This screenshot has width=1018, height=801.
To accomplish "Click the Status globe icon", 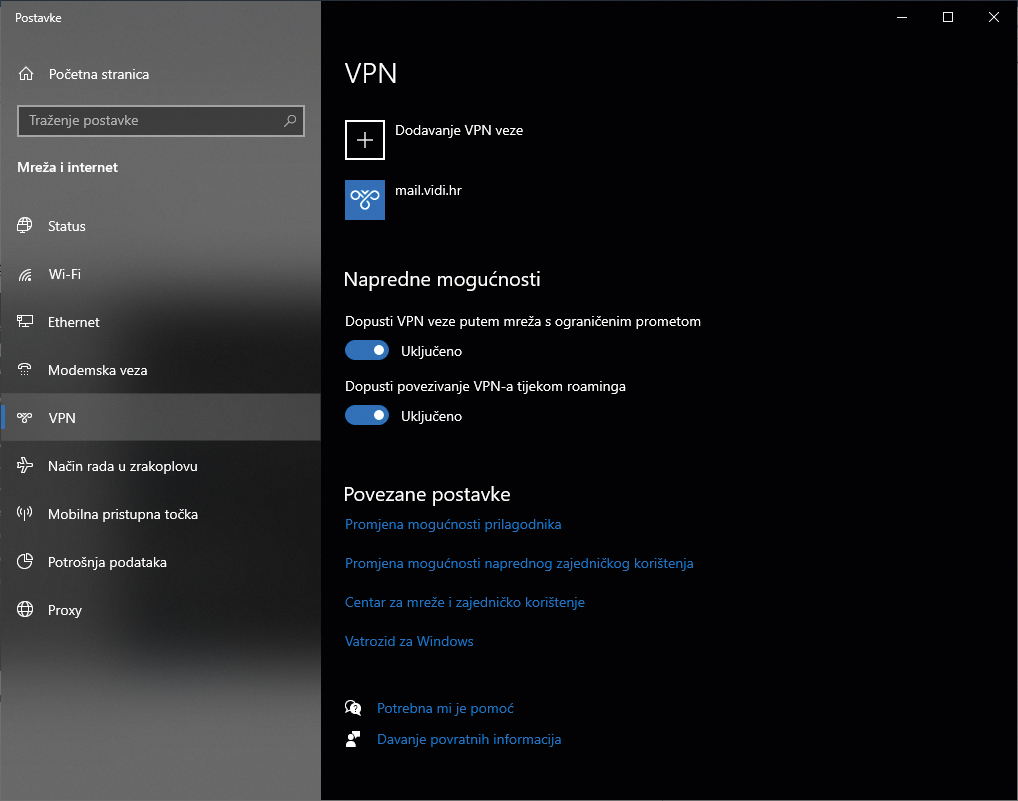I will tap(26, 226).
